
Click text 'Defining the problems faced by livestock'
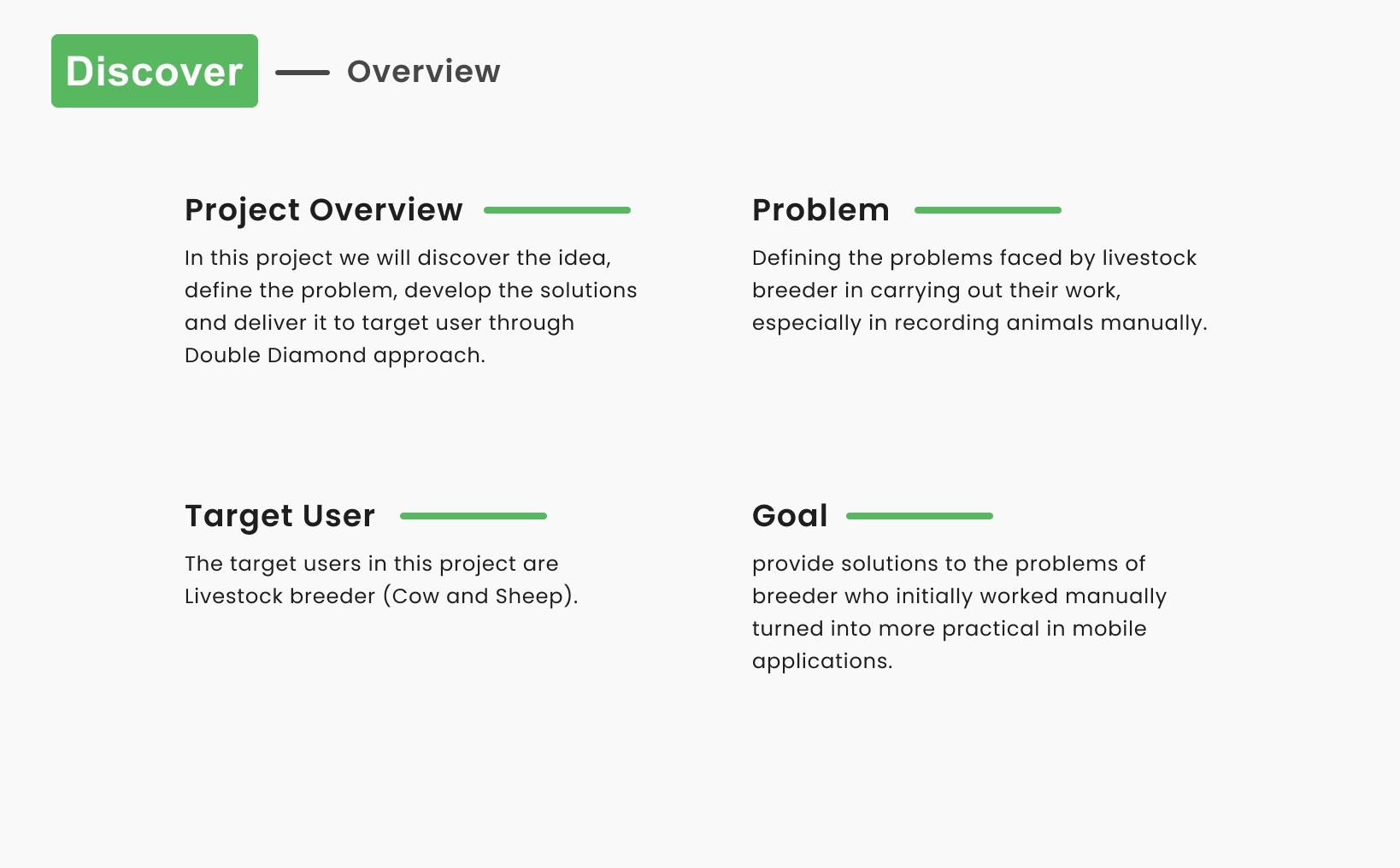coord(974,258)
